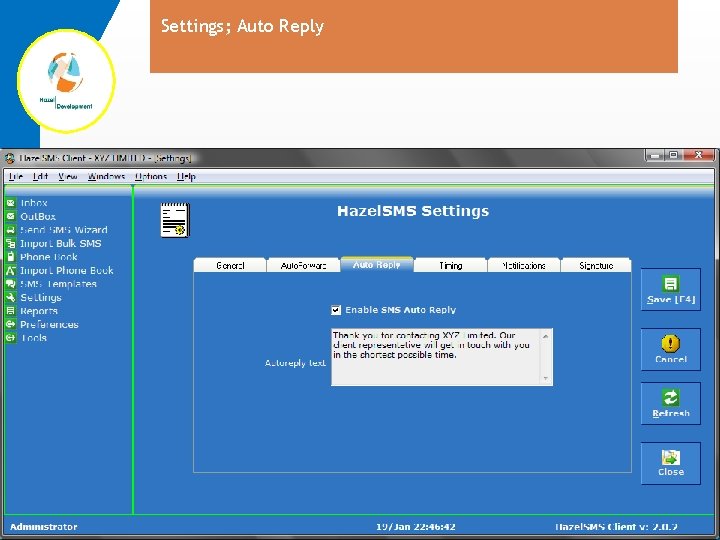Open the Reports icon in the sidebar
720x540 pixels.
click(x=11, y=311)
